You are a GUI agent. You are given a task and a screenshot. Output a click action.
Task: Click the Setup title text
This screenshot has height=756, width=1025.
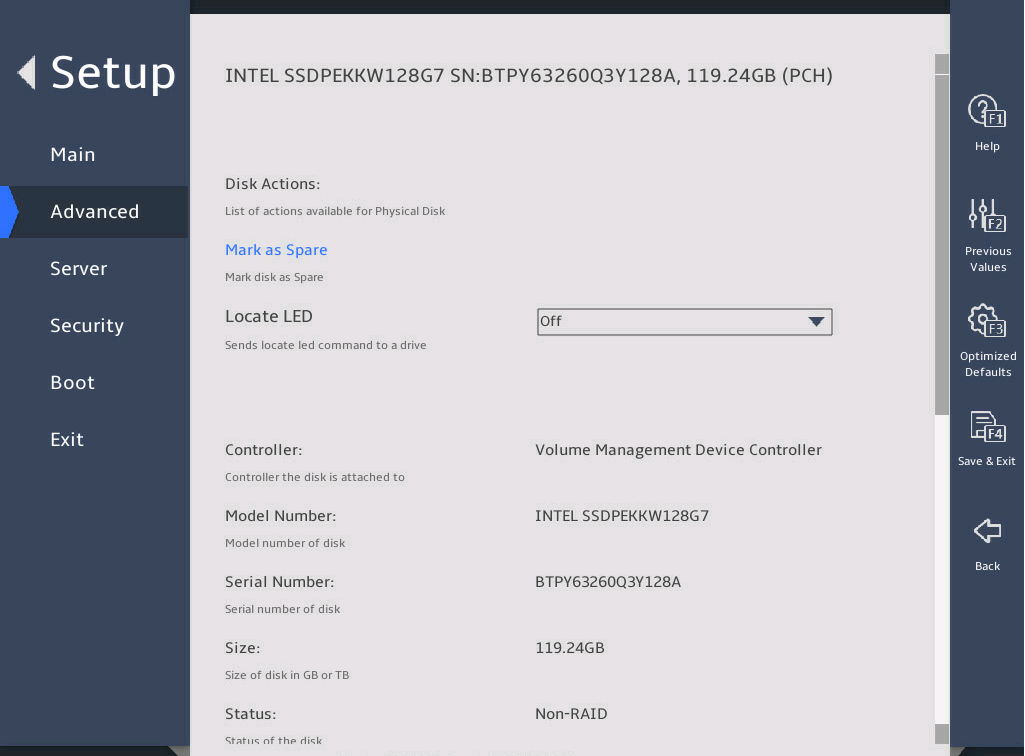(113, 73)
